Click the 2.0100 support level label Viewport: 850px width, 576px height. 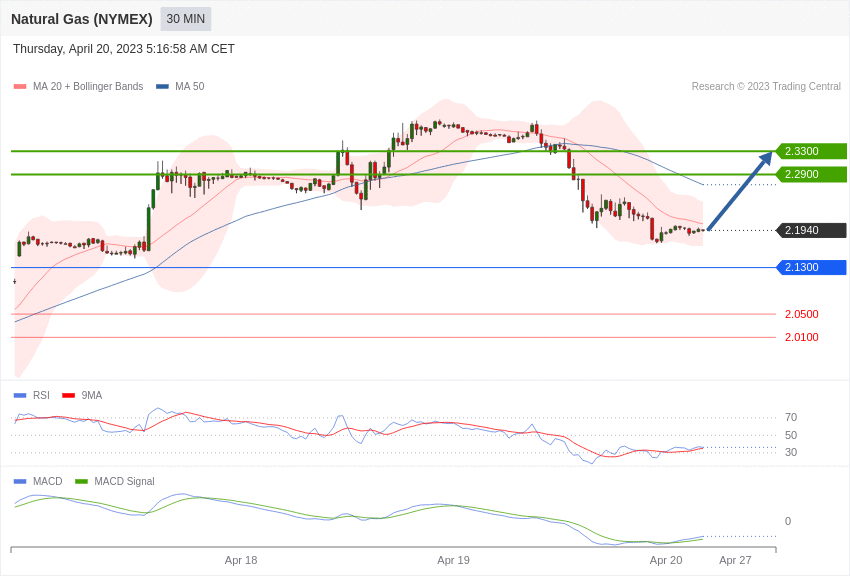(x=801, y=337)
